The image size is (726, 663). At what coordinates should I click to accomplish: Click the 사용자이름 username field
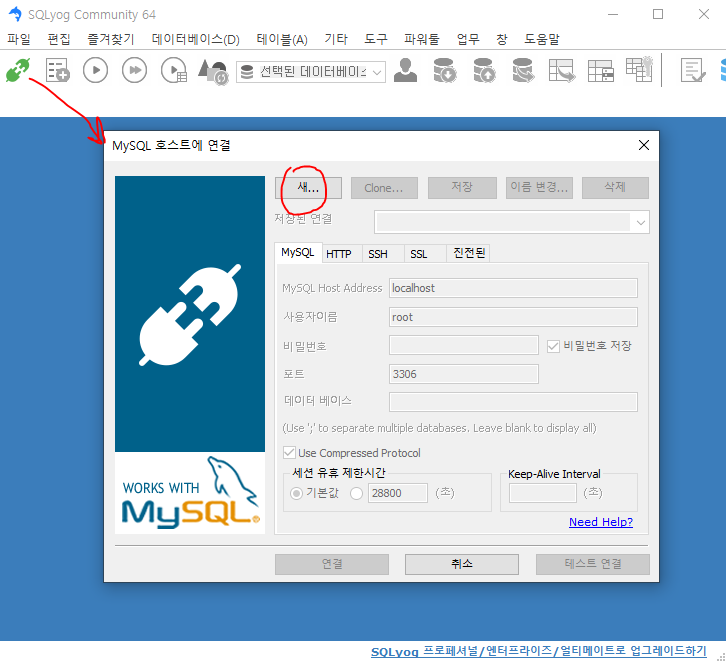pyautogui.click(x=513, y=317)
